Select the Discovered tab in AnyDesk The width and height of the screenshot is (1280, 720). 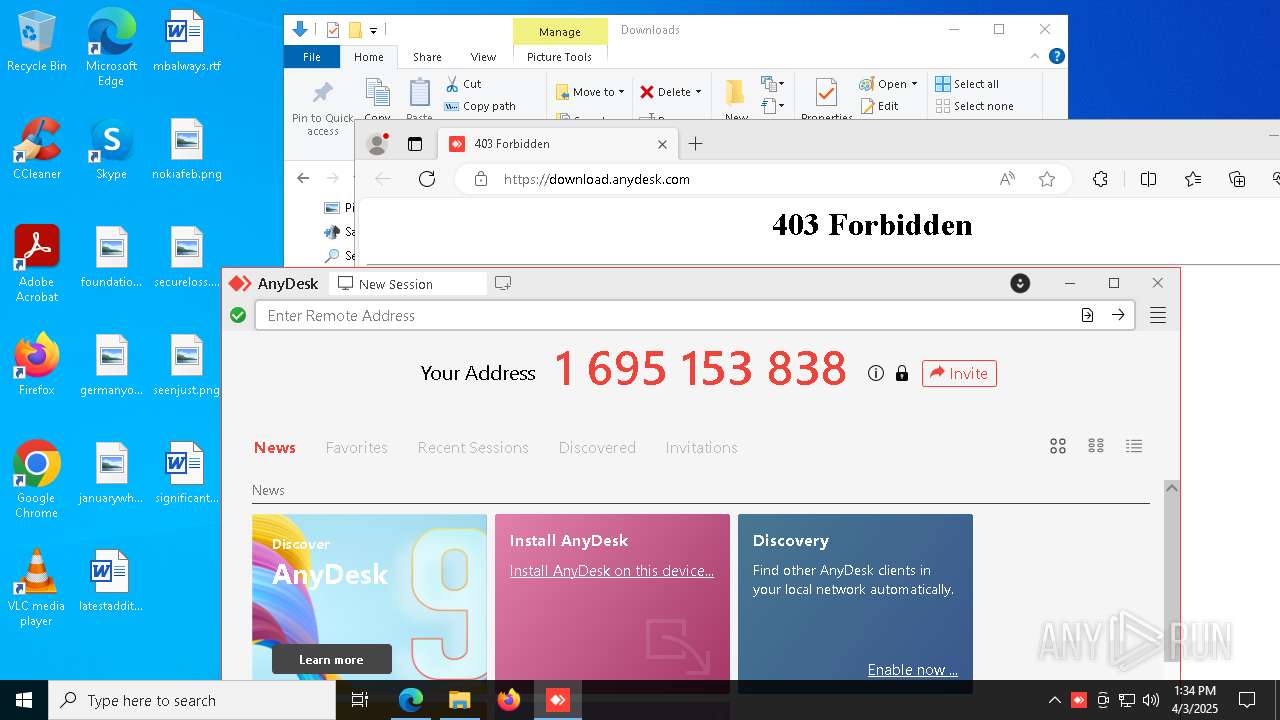pos(597,447)
